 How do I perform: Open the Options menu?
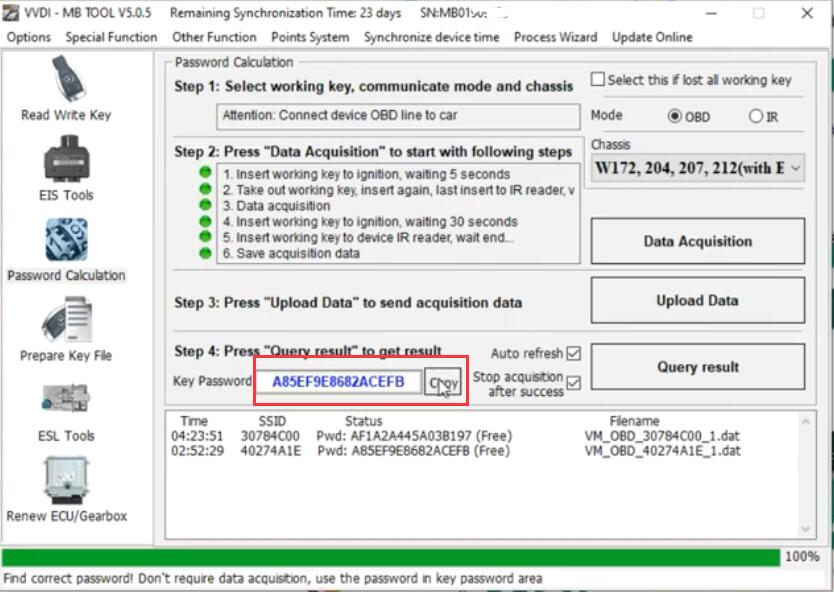pyautogui.click(x=29, y=37)
